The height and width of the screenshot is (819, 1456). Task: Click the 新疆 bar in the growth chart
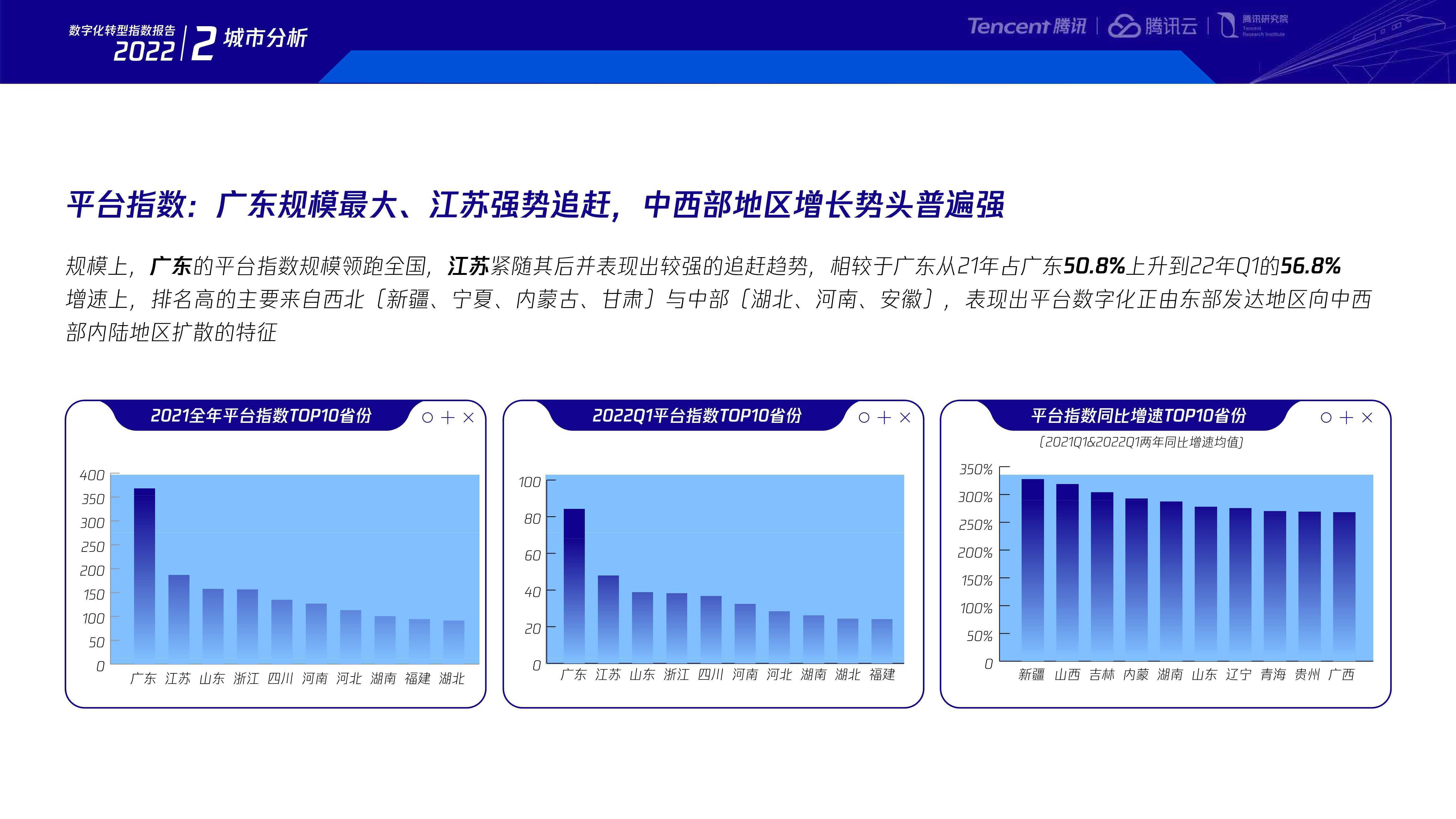point(1033,570)
